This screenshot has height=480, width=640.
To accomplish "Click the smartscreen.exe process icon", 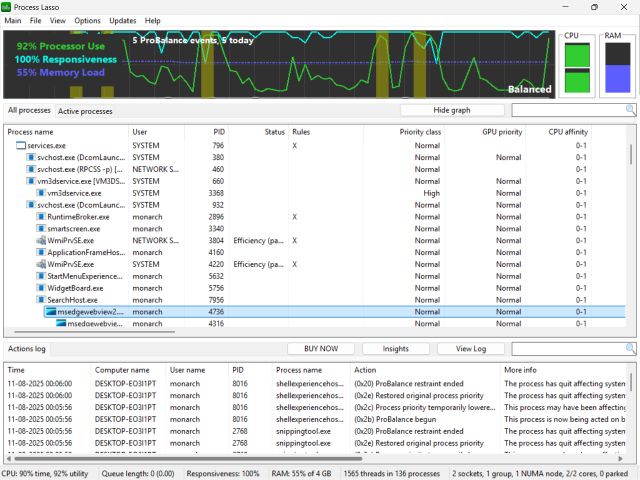I will 41,228.
